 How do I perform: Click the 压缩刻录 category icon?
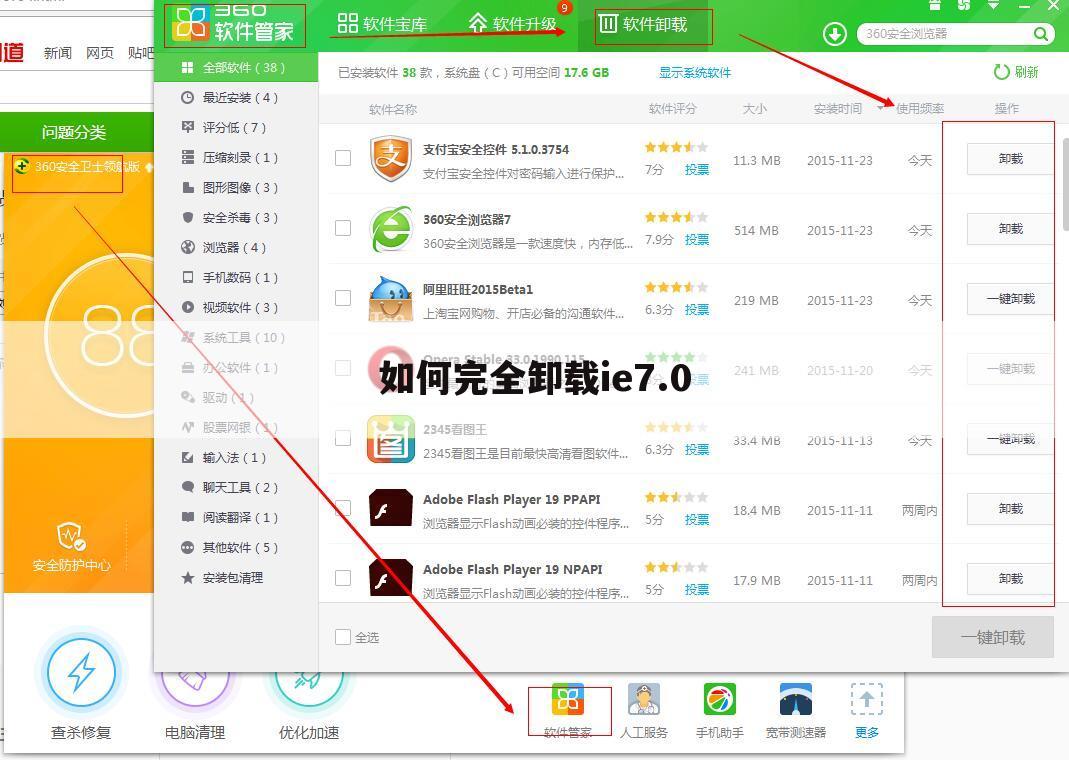[188, 157]
